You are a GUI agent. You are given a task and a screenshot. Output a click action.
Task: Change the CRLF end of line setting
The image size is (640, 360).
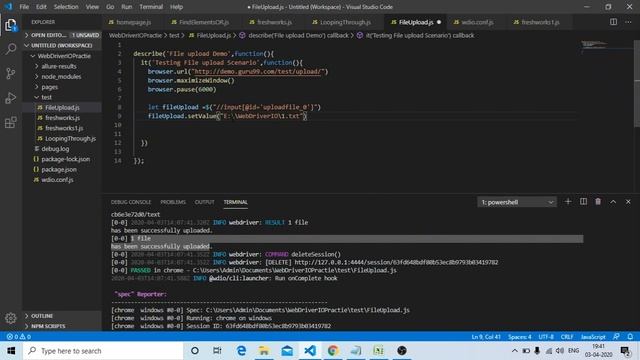pyautogui.click(x=567, y=337)
